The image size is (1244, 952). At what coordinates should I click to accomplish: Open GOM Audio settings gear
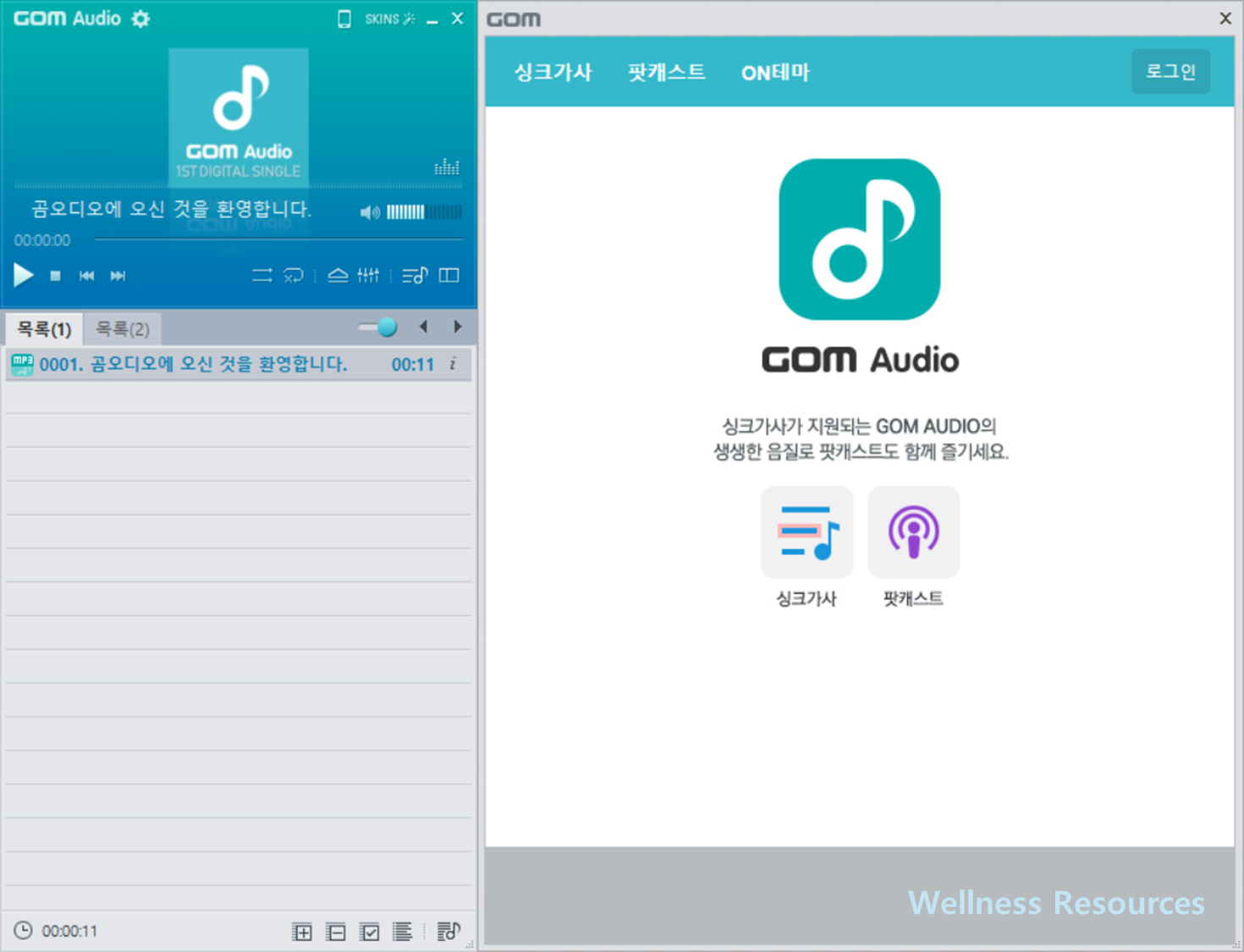click(140, 19)
